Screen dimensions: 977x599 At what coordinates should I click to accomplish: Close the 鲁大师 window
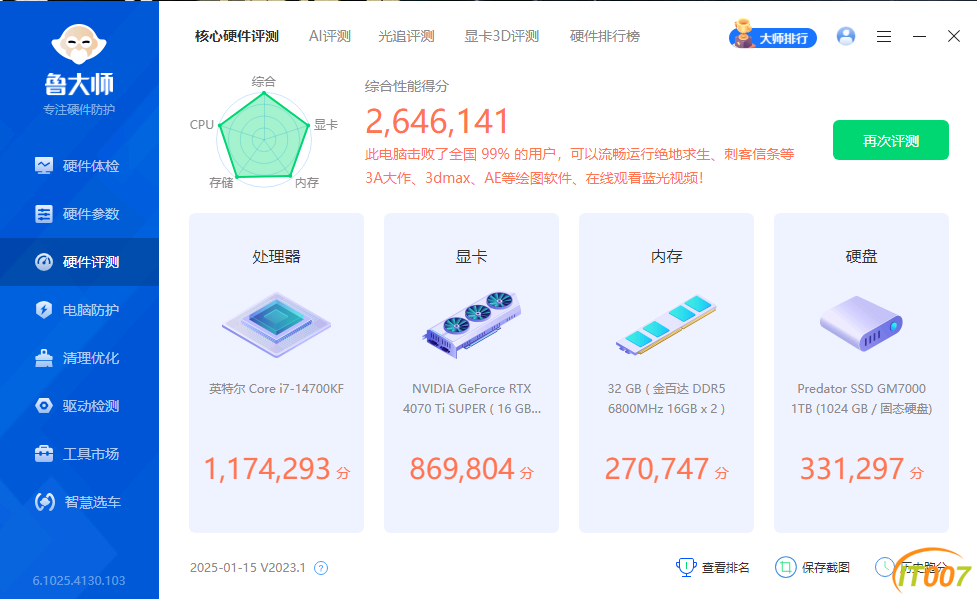(953, 36)
